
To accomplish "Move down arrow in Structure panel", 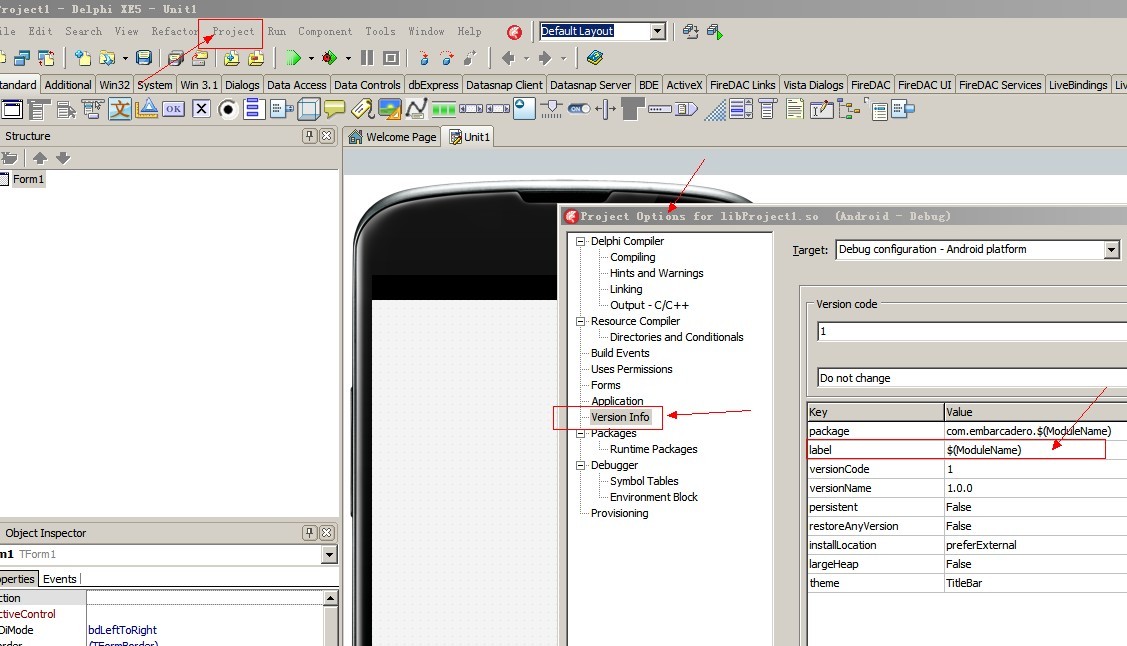I will (x=63, y=157).
